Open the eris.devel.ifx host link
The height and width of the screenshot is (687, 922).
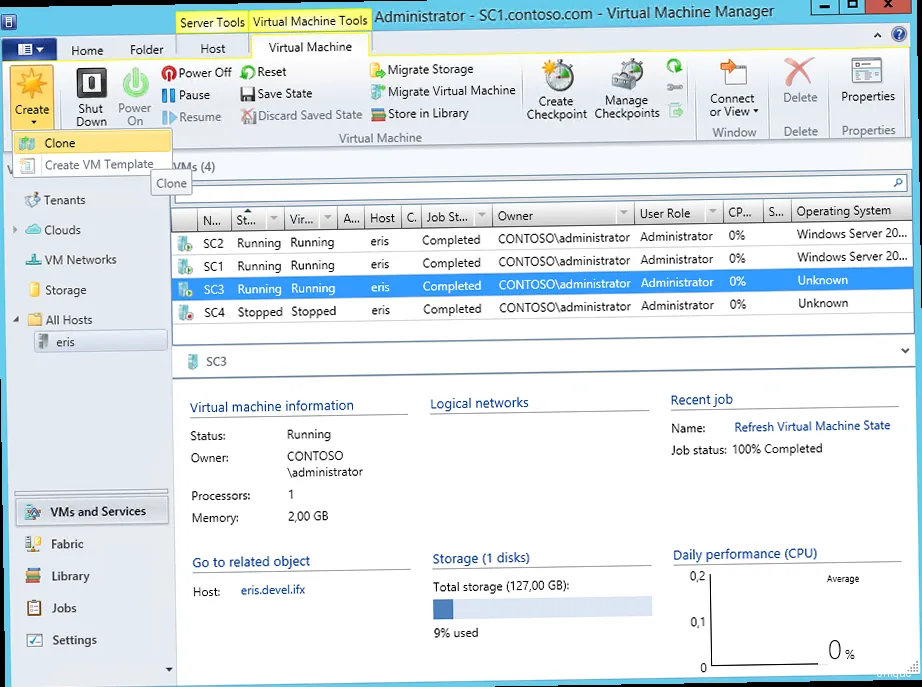click(272, 590)
